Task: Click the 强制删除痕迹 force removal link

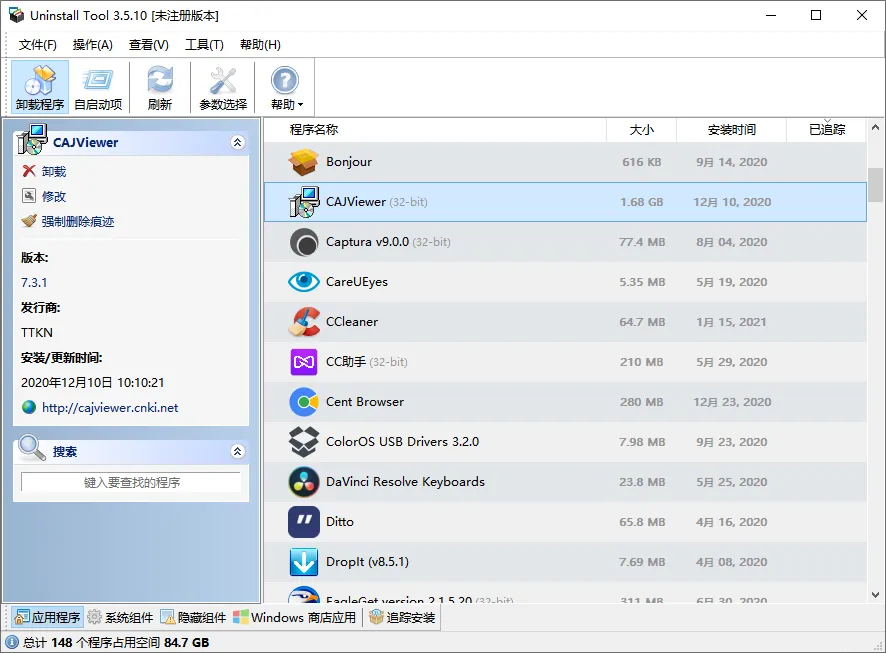Action: [78, 221]
